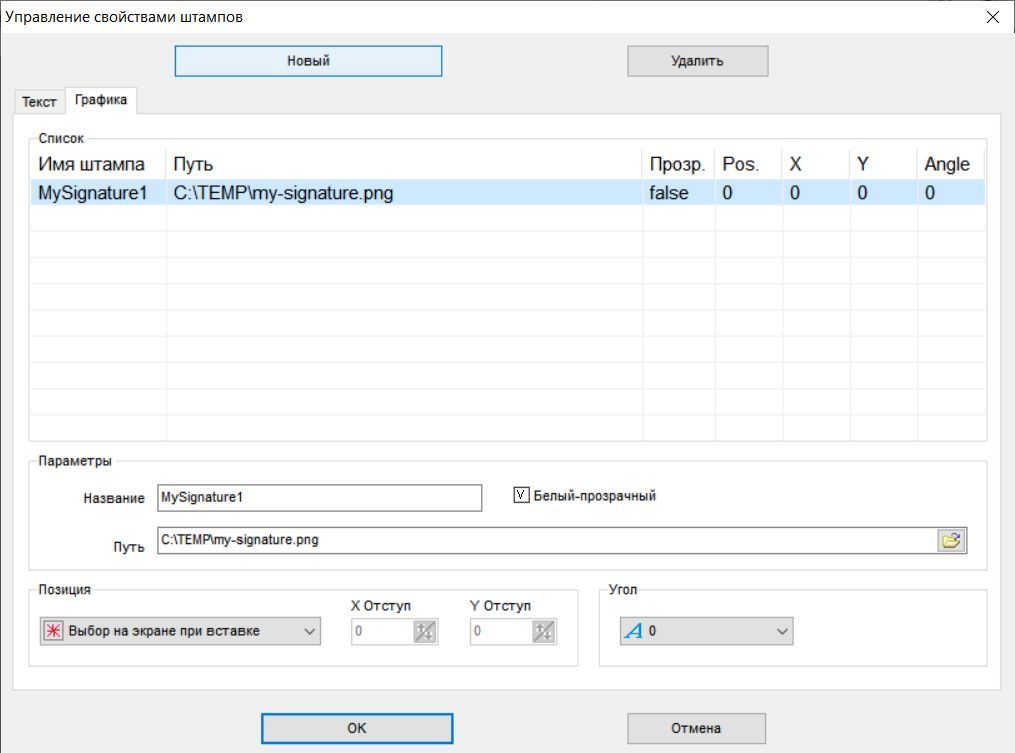
Task: Click the Y Отступ value field
Action: (x=501, y=631)
